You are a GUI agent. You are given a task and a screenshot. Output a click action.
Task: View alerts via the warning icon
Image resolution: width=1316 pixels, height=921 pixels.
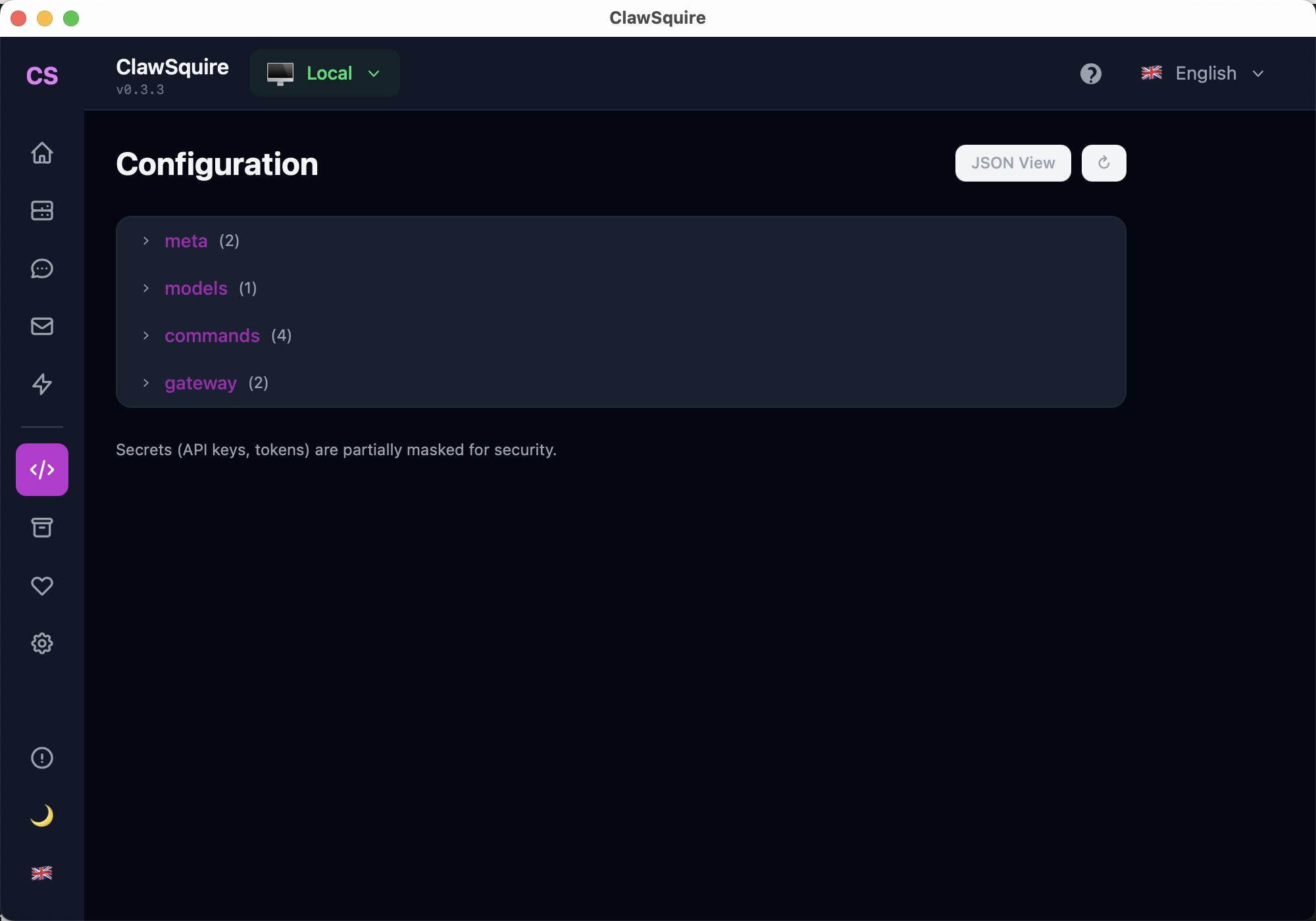point(42,758)
